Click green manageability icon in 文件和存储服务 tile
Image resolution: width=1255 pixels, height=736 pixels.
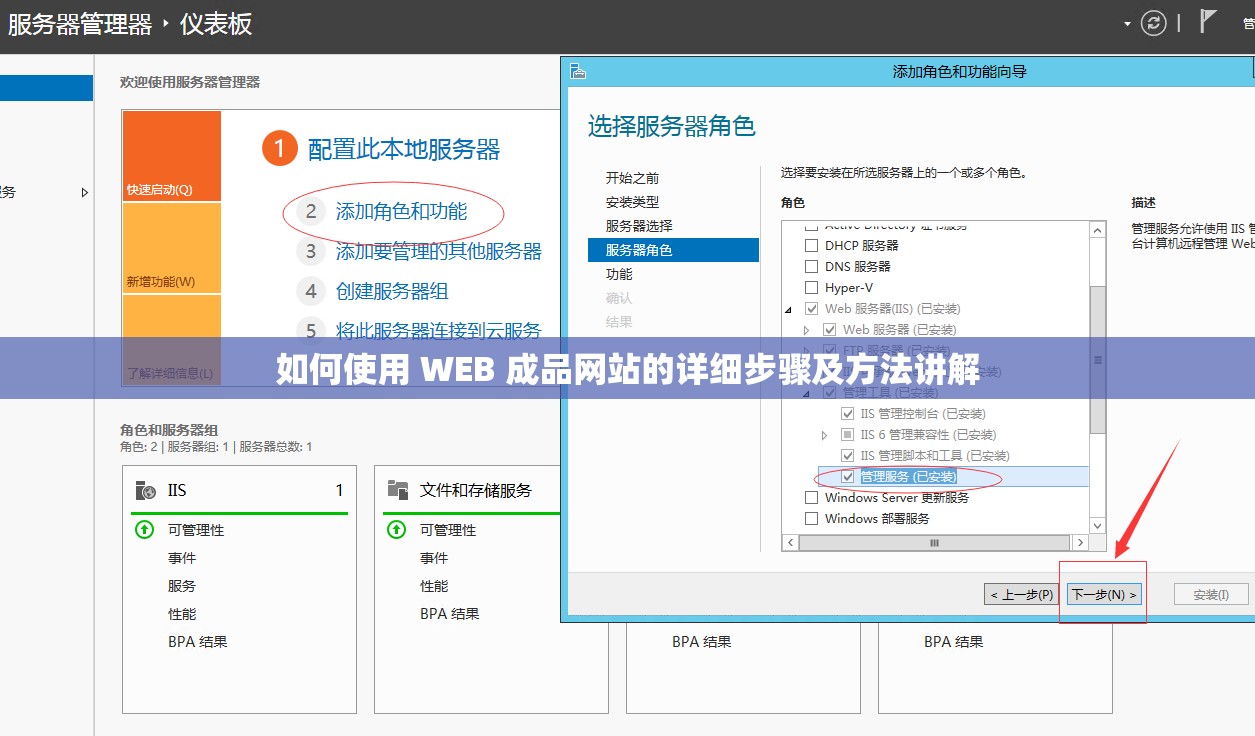click(x=396, y=529)
